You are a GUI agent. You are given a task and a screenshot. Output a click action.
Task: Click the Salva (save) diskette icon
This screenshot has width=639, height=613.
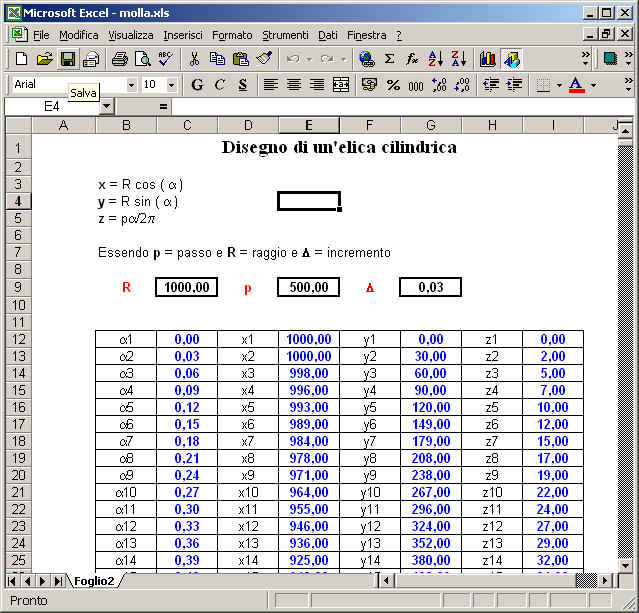68,59
